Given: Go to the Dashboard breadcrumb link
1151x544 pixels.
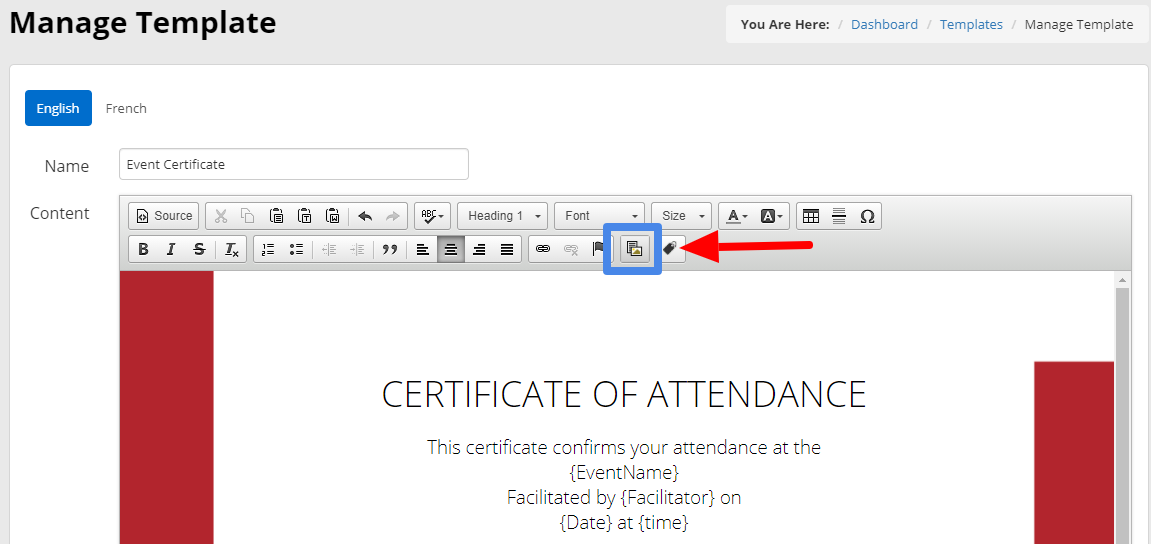Looking at the screenshot, I should [x=884, y=24].
